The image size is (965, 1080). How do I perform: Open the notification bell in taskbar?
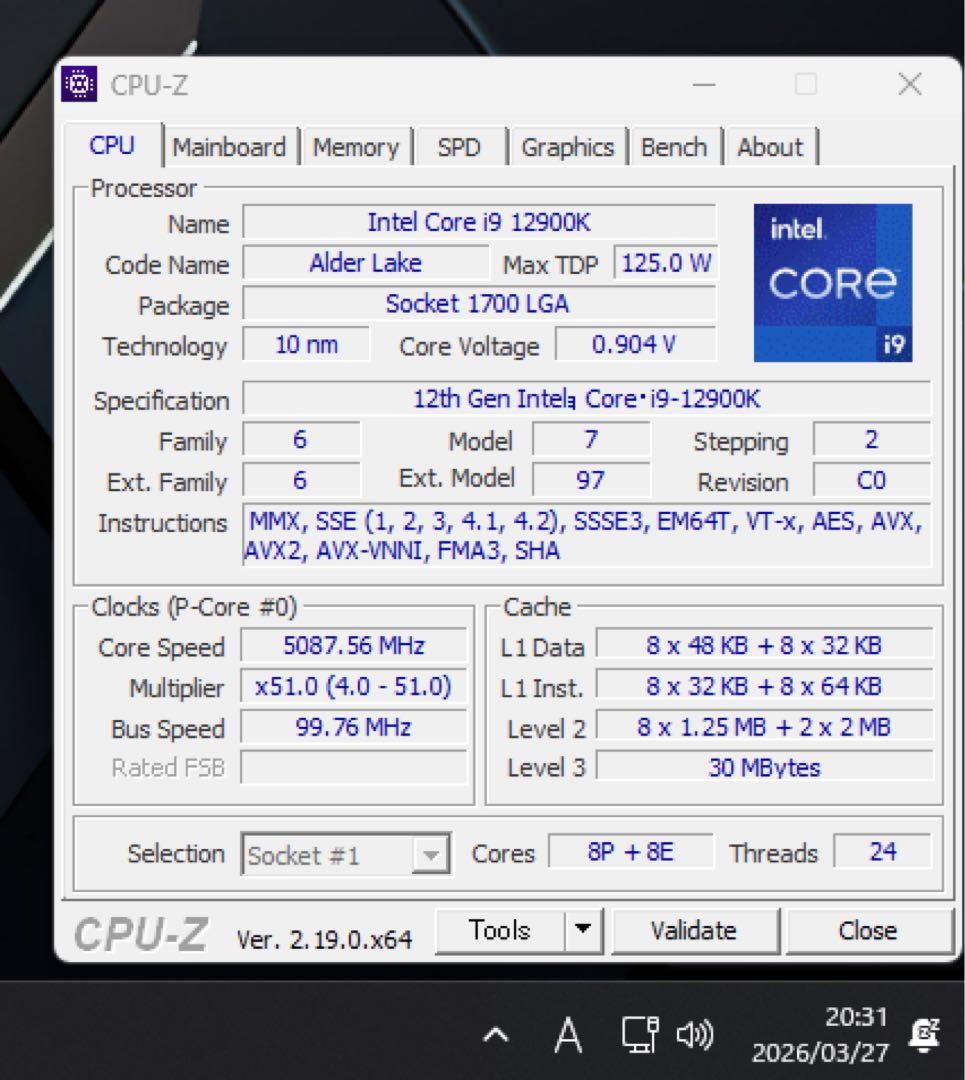pyautogui.click(x=924, y=1035)
